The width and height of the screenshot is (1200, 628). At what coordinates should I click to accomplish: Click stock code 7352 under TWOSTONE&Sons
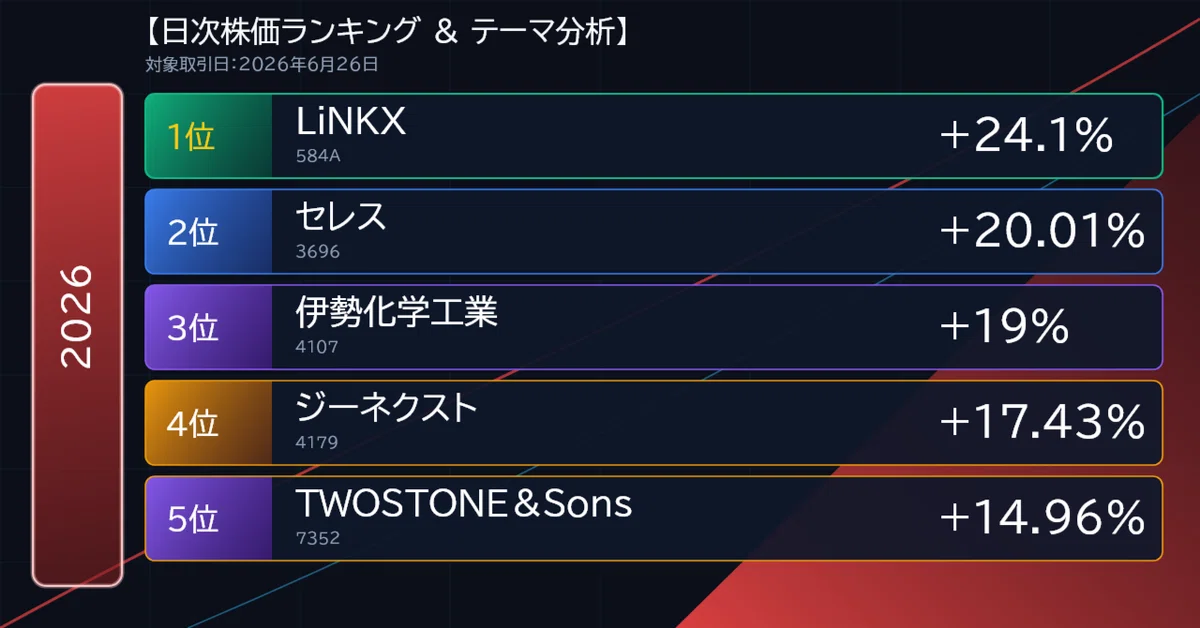[x=319, y=538]
